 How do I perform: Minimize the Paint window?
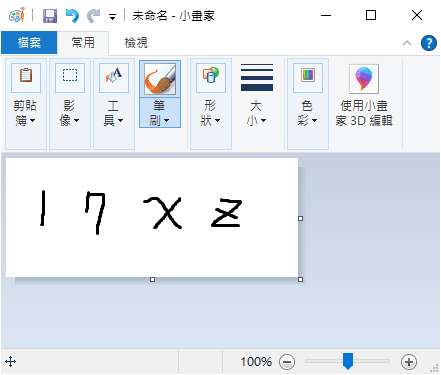tap(326, 15)
